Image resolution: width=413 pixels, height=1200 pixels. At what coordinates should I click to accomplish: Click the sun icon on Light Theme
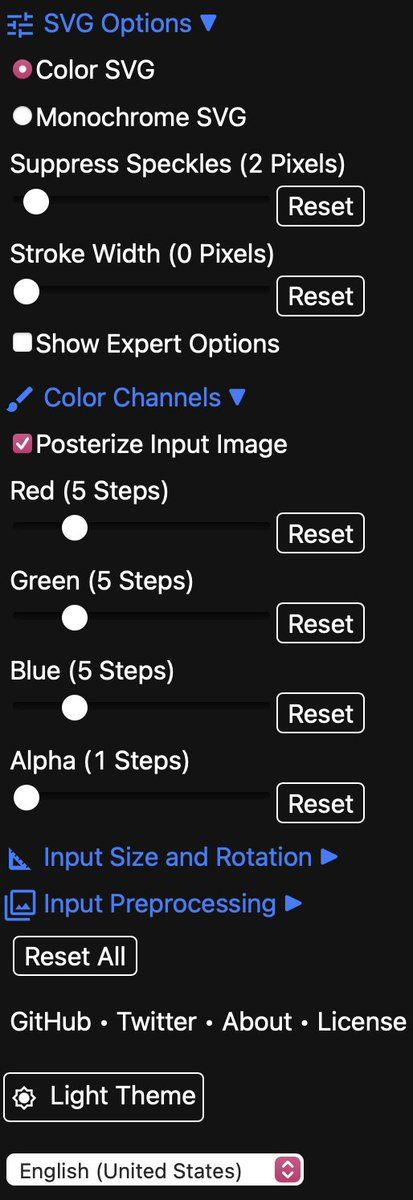pyautogui.click(x=23, y=1098)
